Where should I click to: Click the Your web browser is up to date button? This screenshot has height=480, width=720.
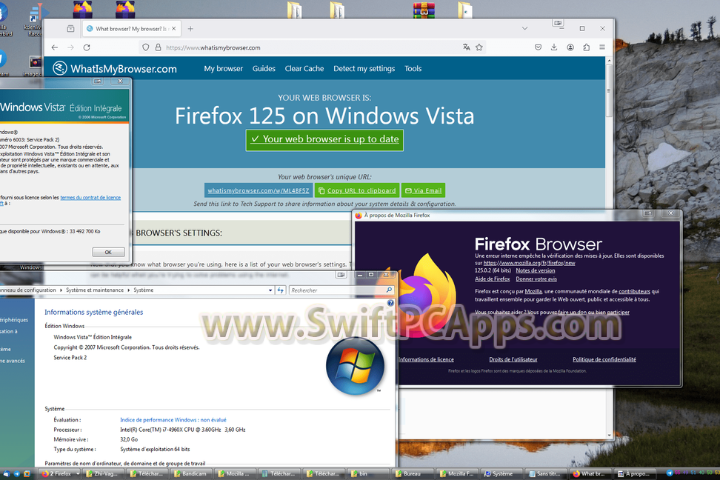(325, 140)
